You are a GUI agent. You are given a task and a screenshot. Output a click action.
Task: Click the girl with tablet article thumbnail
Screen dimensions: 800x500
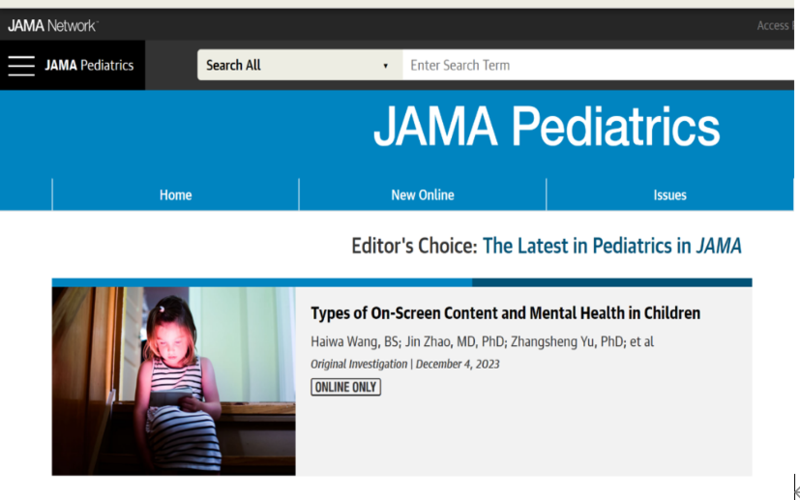click(x=173, y=381)
